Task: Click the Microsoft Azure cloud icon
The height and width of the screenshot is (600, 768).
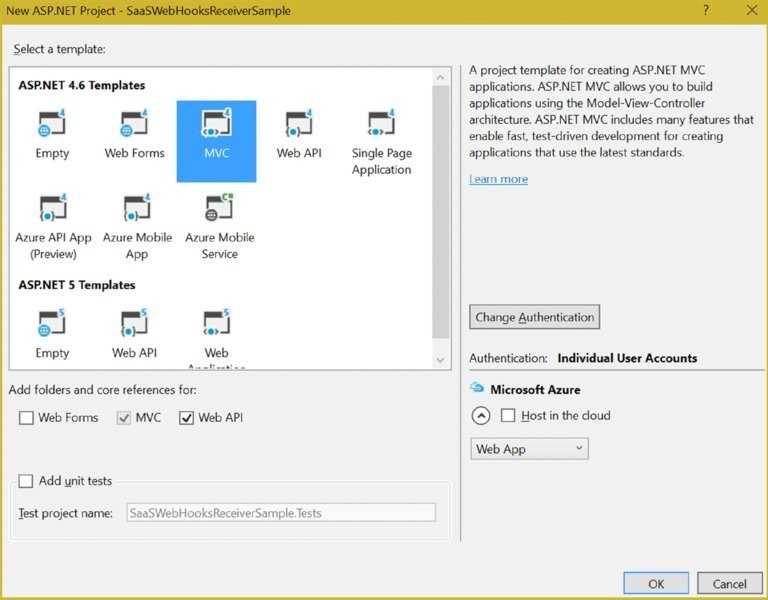Action: point(477,388)
